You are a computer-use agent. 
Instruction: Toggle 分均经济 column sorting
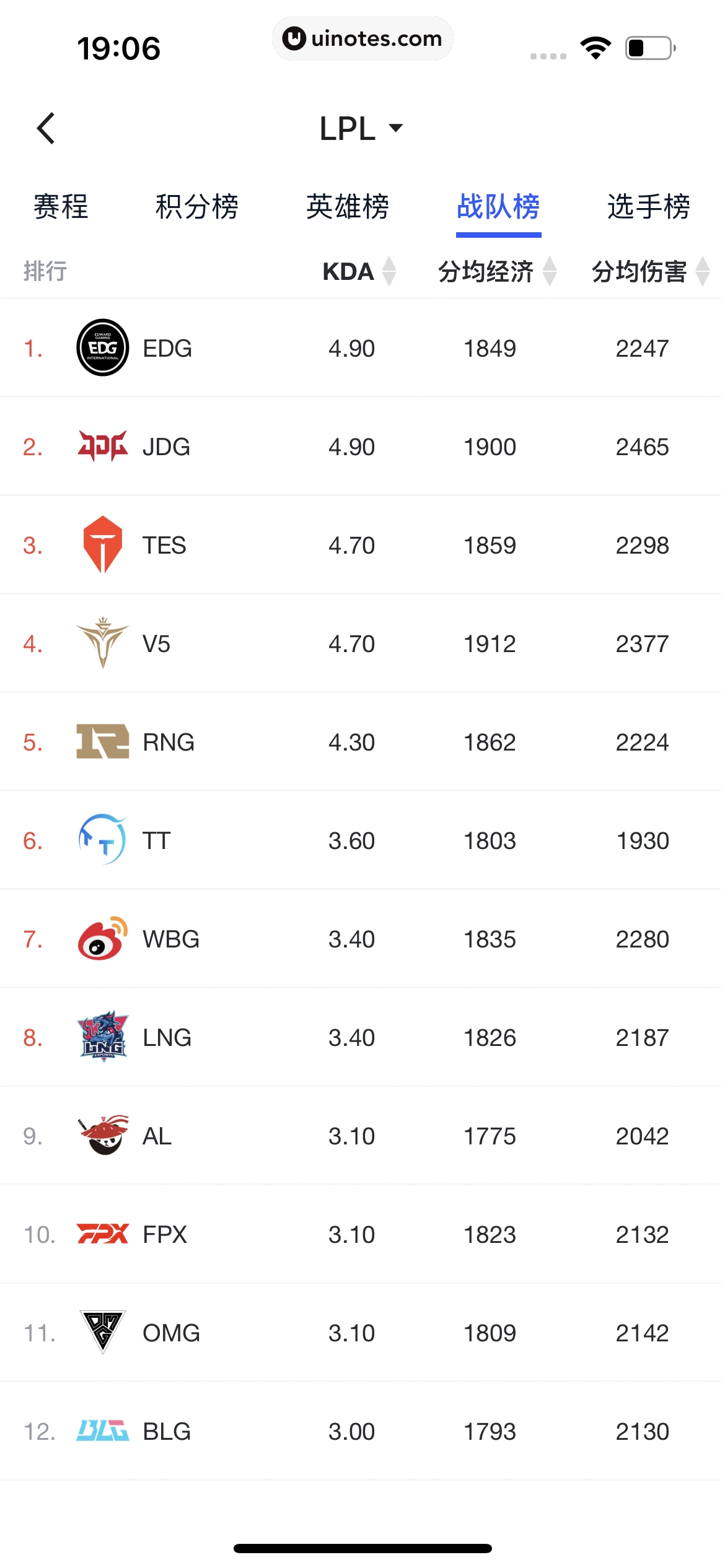tap(498, 271)
